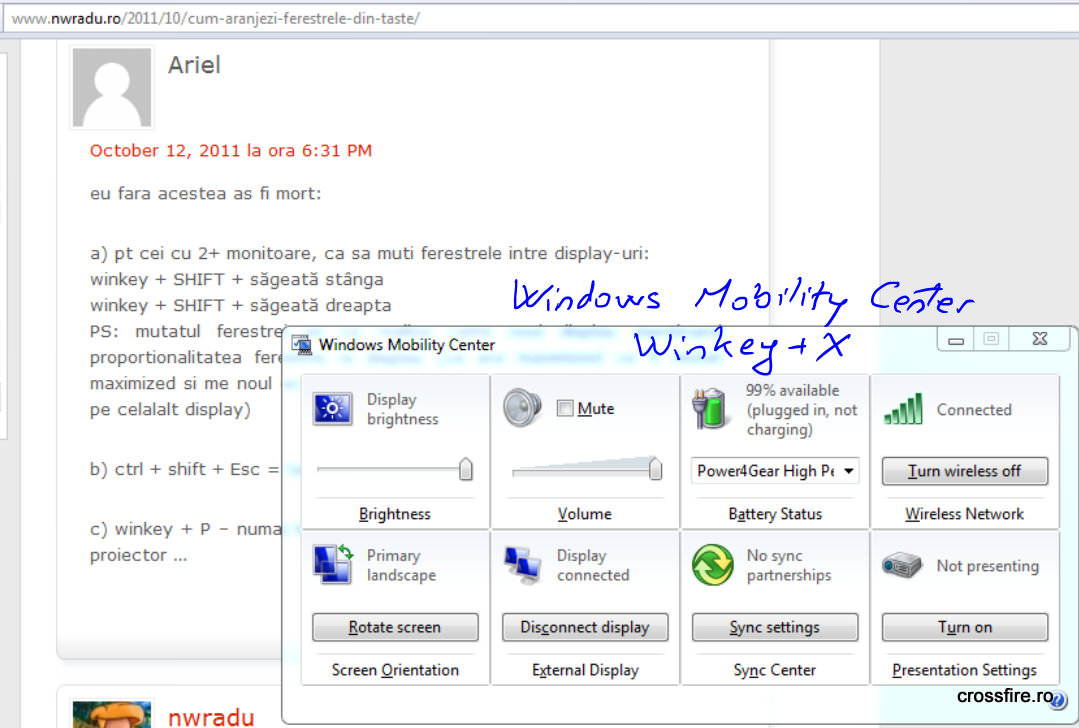This screenshot has height=728, width=1079.
Task: Close the Windows Mobility Center window
Action: pyautogui.click(x=1040, y=339)
